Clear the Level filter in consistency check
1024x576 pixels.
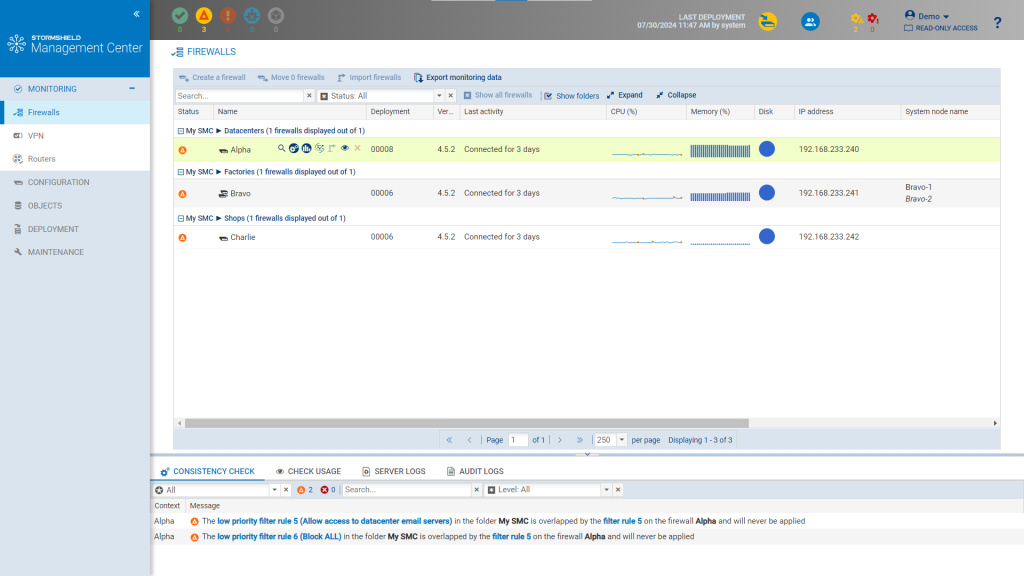click(618, 490)
